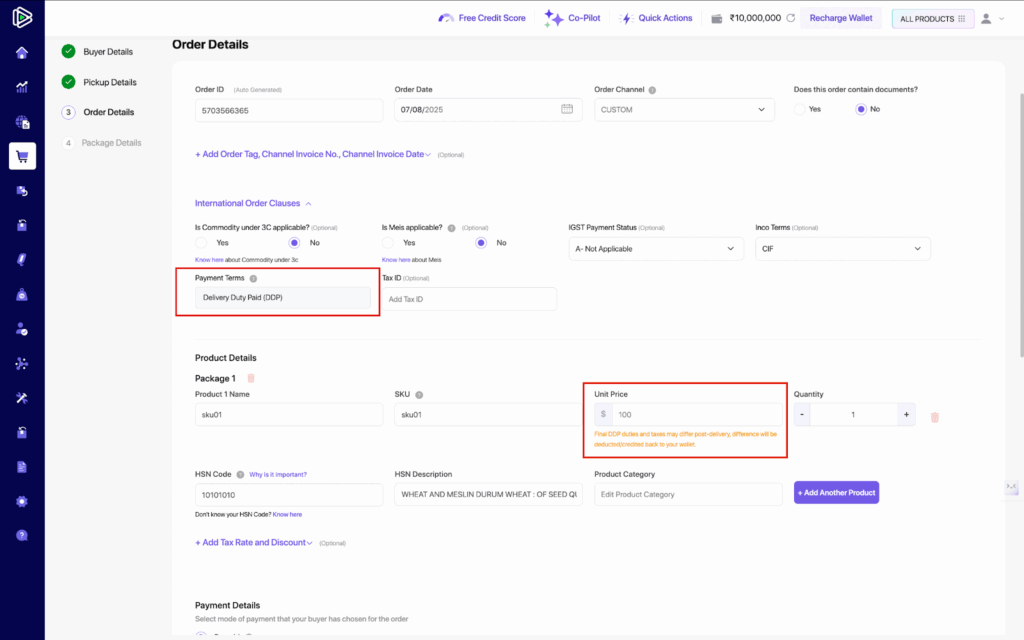
Task: Delete Package 1 using trash icon
Action: pos(251,378)
